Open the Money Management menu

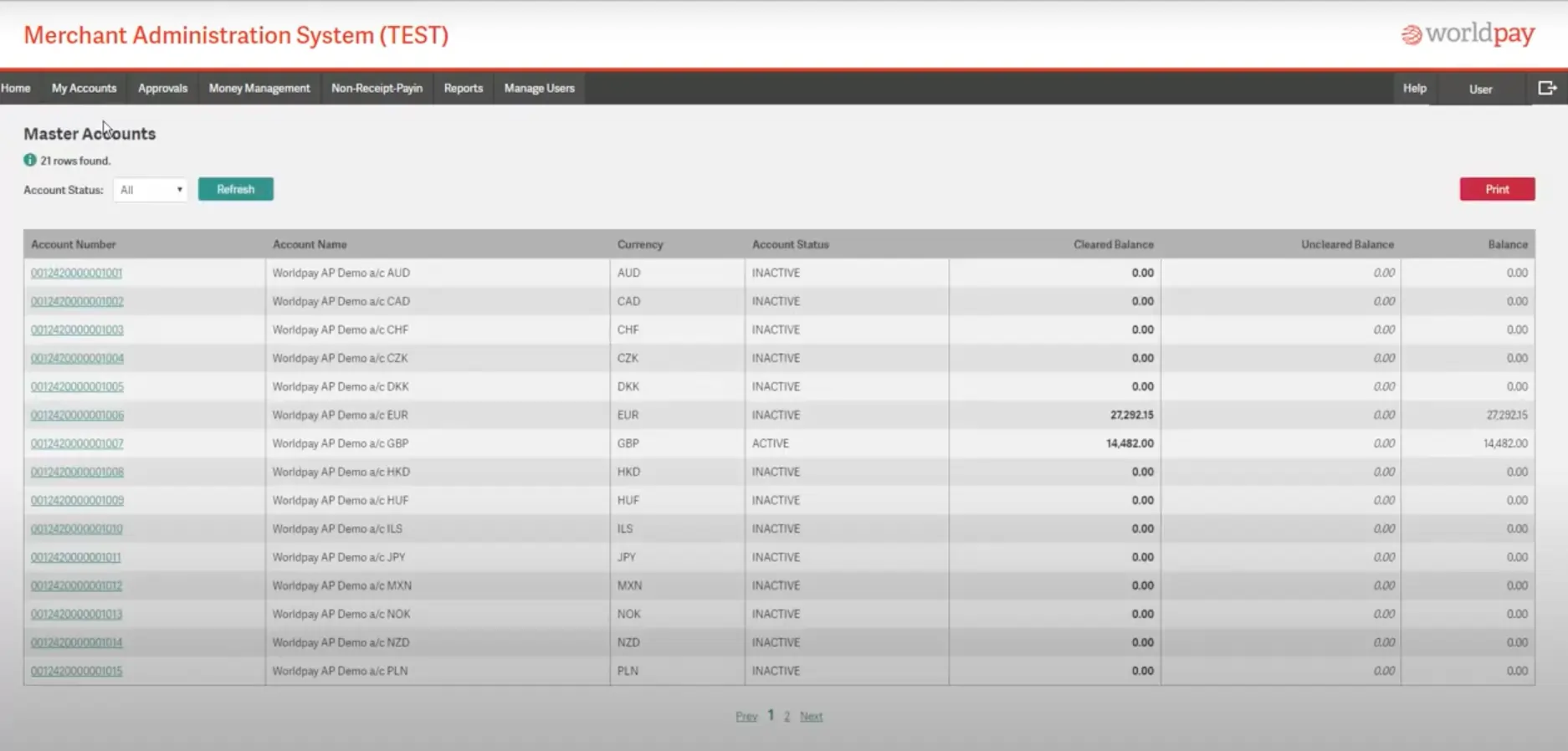coord(259,88)
